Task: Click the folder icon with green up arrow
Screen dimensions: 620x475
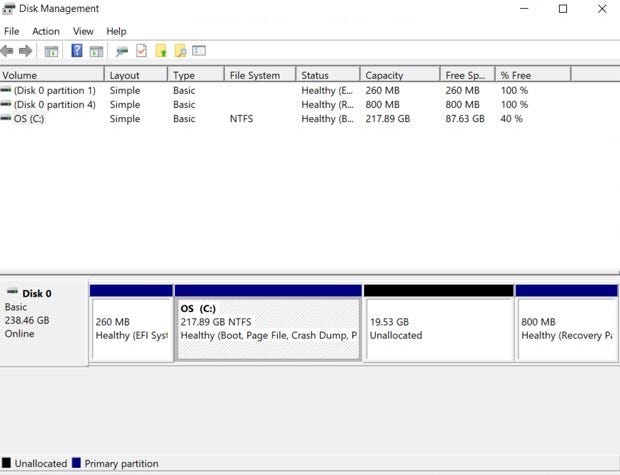Action: click(x=160, y=51)
